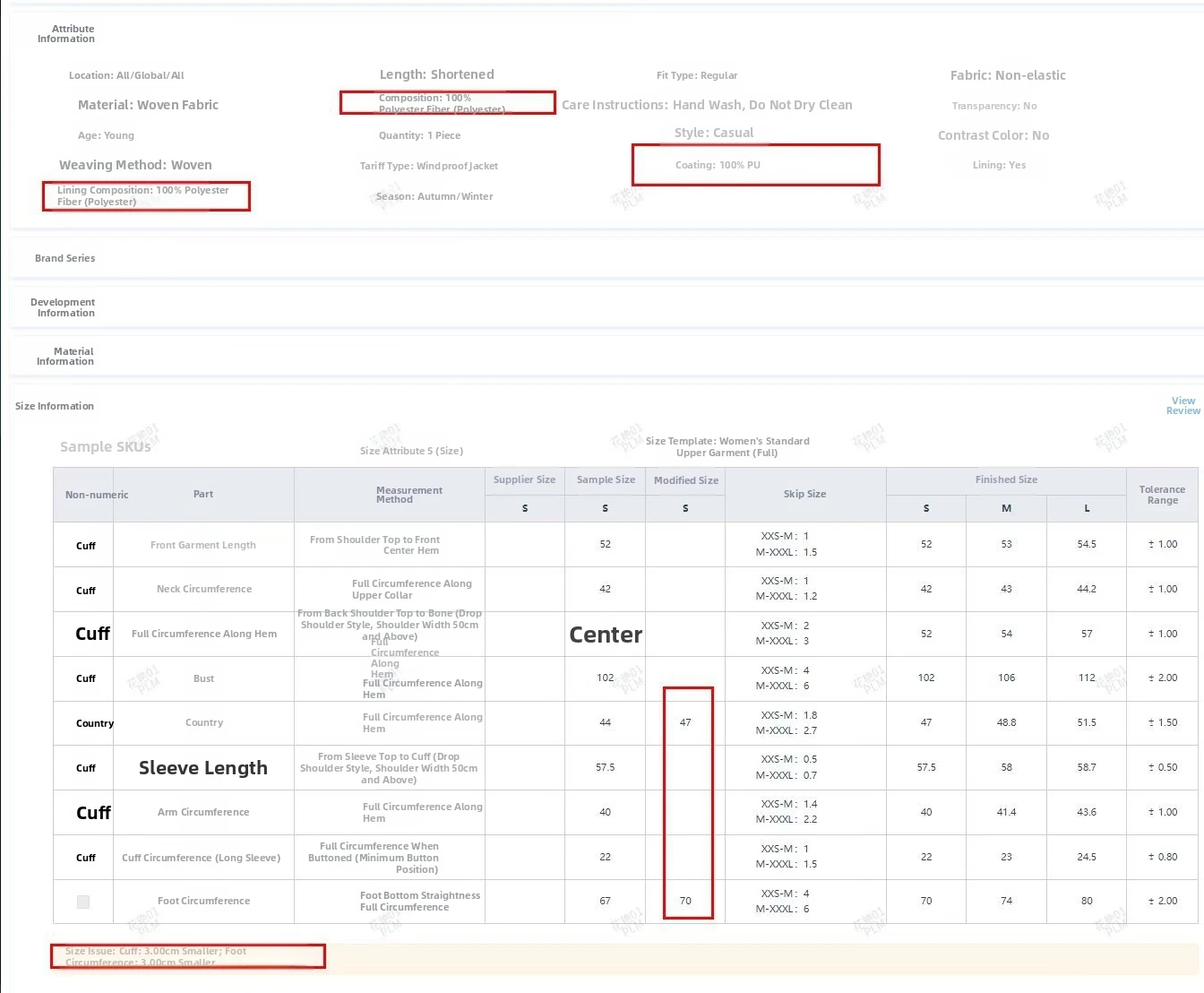Click the Composition 100% Polyester Fiber field
The height and width of the screenshot is (993, 1204).
point(442,103)
